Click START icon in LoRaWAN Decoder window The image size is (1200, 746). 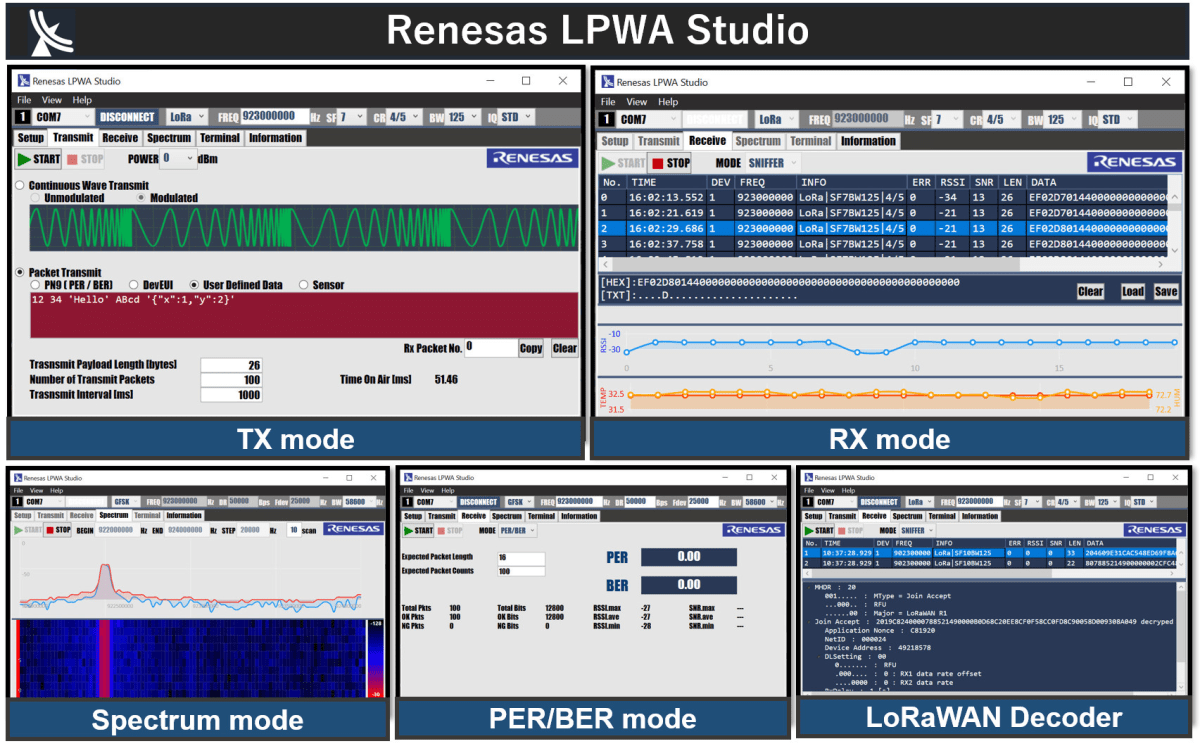(x=809, y=530)
